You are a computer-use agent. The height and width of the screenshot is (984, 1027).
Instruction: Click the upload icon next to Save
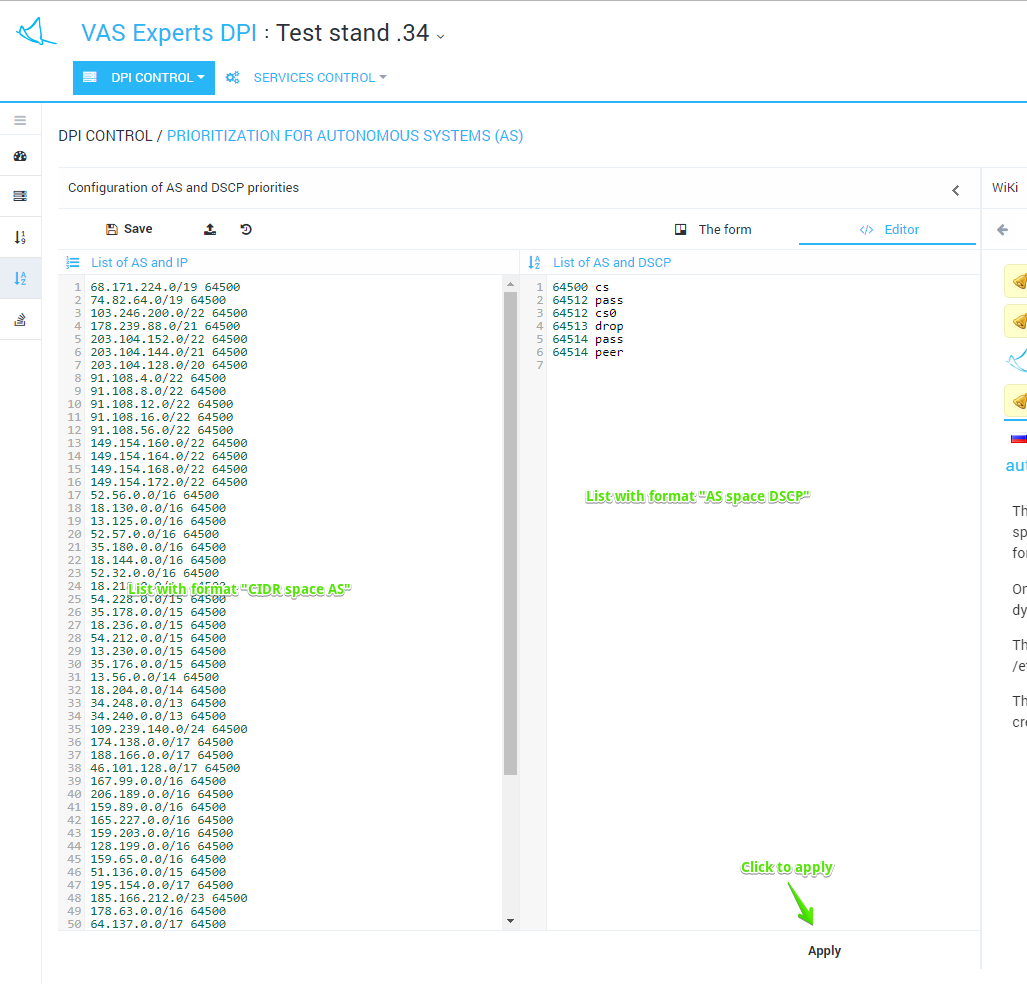tap(210, 229)
